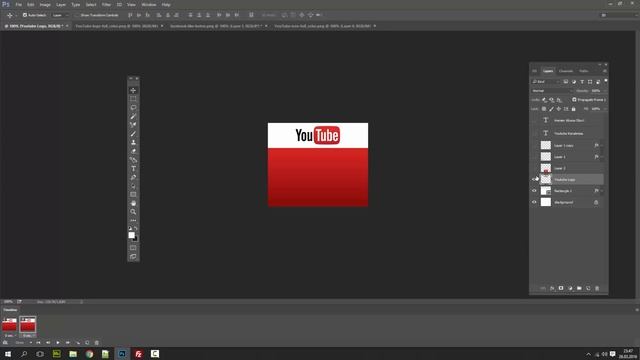Click the add layer style fx icon
This screenshot has height=360, width=640.
click(552, 288)
